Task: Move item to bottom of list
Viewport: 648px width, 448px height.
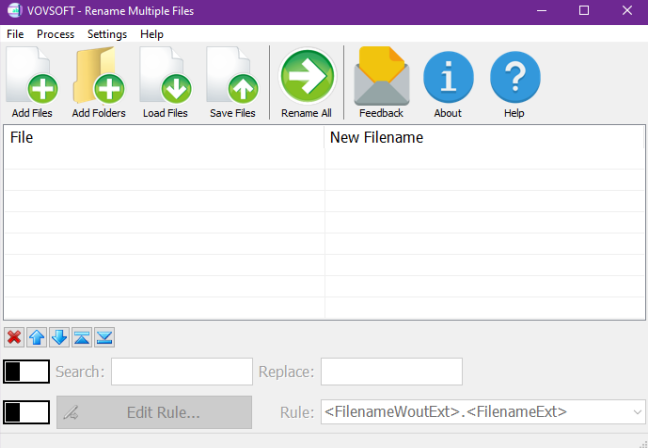Action: click(x=104, y=337)
